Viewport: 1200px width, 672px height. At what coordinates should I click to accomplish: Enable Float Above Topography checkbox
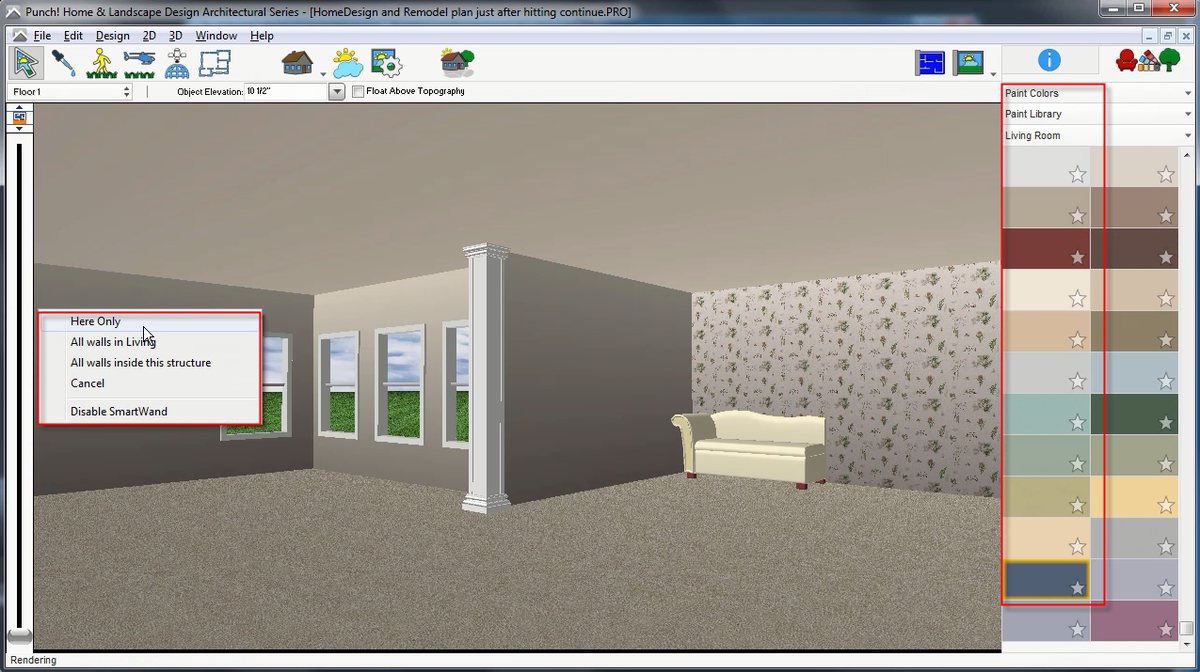click(358, 91)
